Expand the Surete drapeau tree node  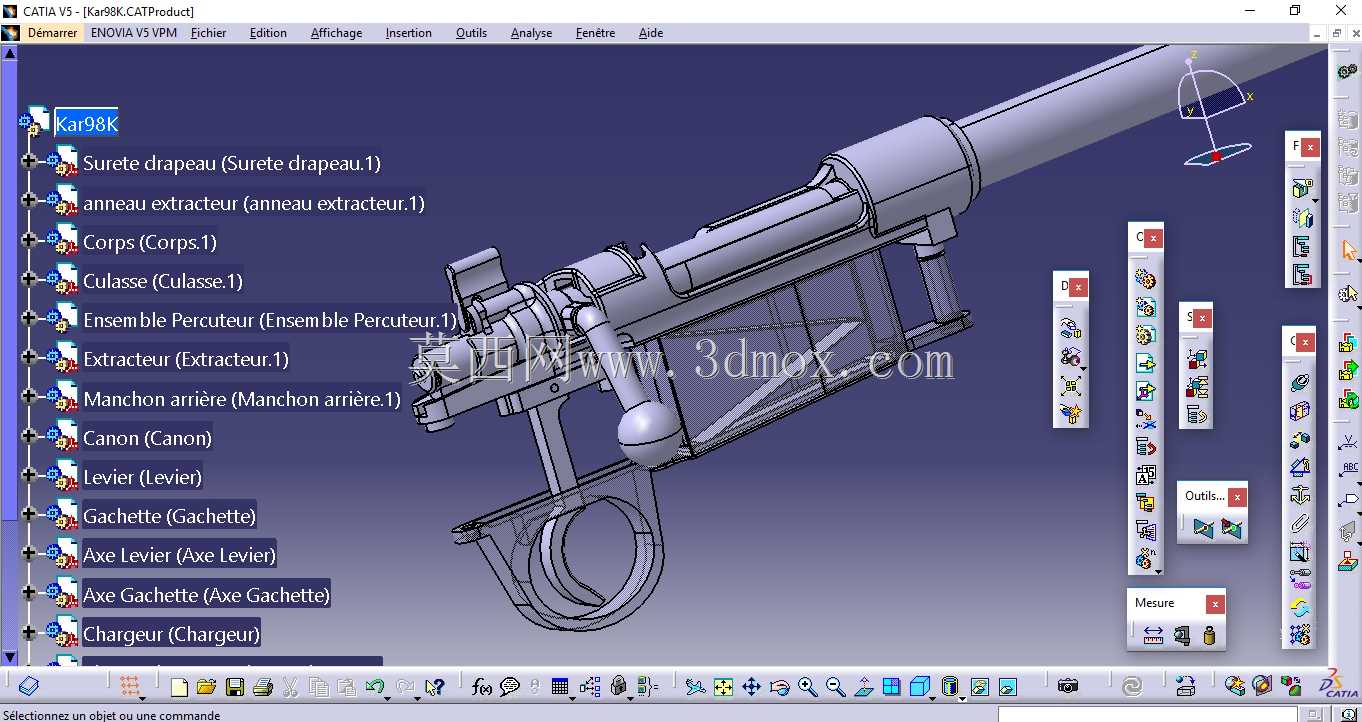point(29,161)
